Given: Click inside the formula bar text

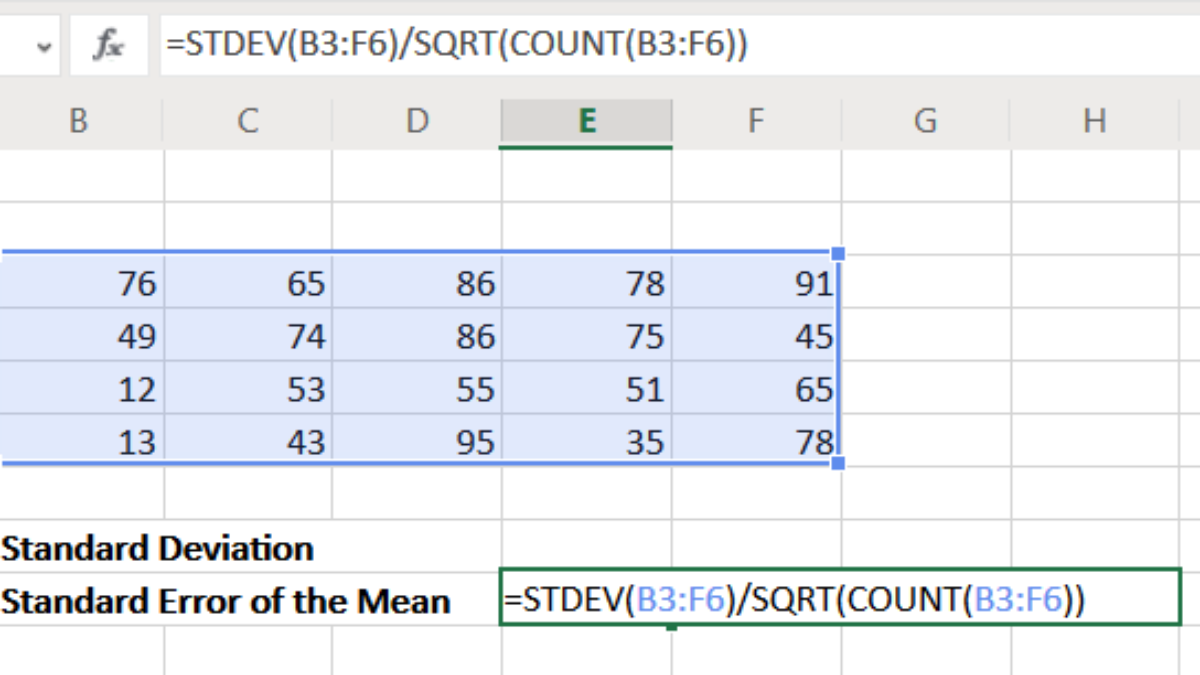Looking at the screenshot, I should [x=456, y=46].
